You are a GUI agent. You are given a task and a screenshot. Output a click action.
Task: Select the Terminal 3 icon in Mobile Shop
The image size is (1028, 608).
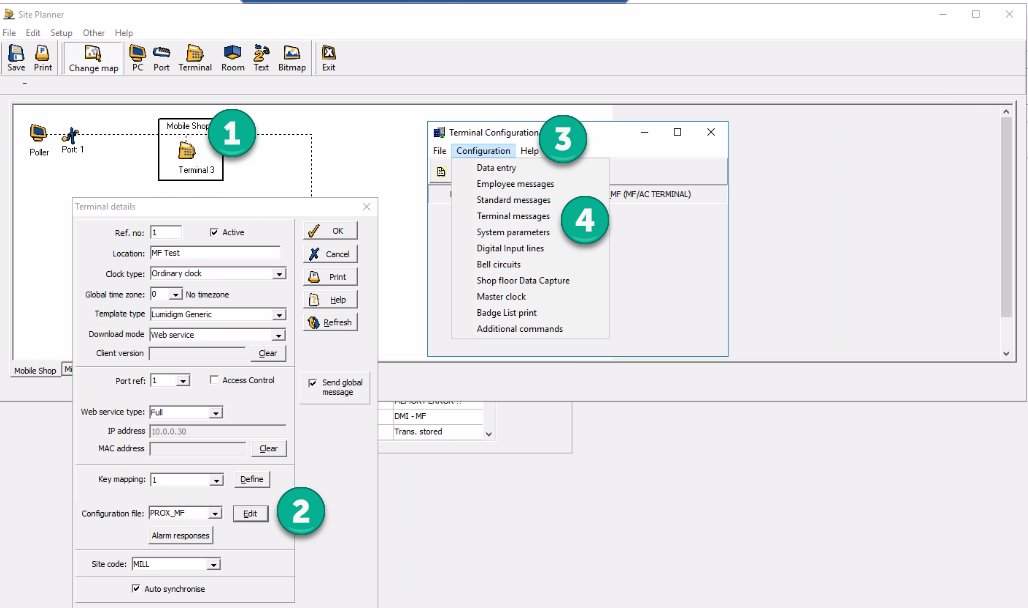pyautogui.click(x=187, y=151)
